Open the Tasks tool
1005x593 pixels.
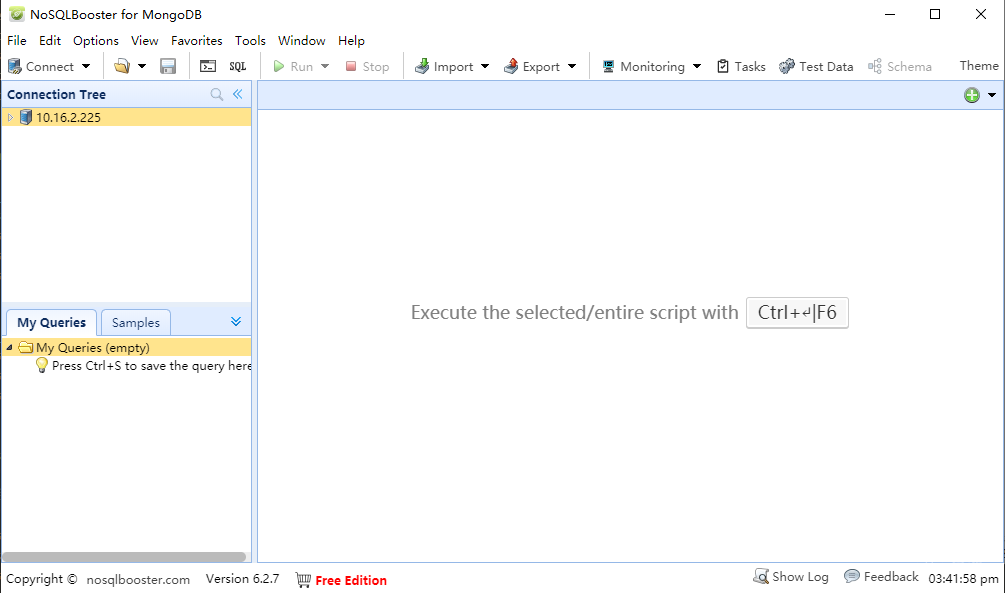pos(742,67)
